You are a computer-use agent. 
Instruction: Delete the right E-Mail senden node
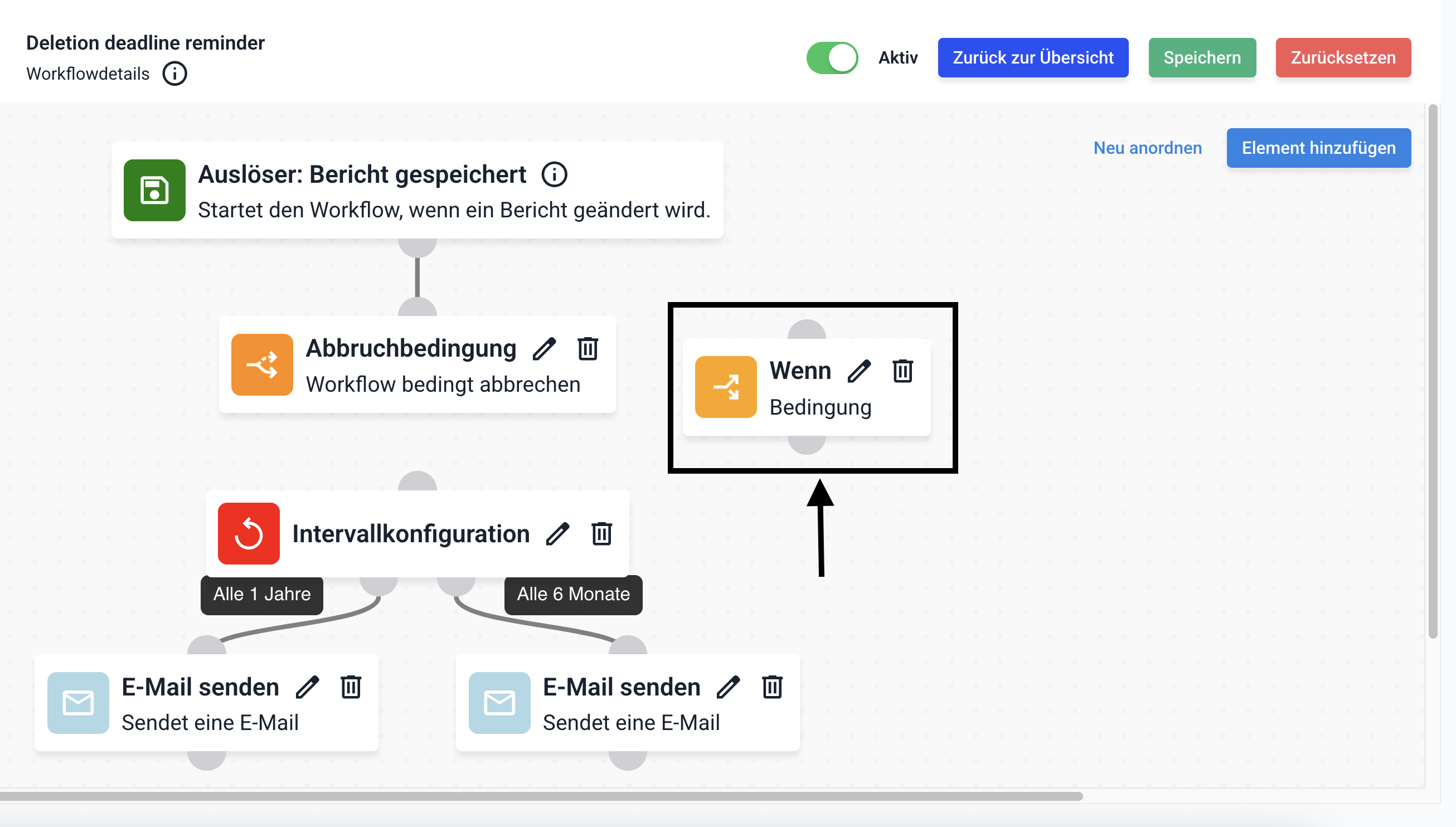pos(772,687)
